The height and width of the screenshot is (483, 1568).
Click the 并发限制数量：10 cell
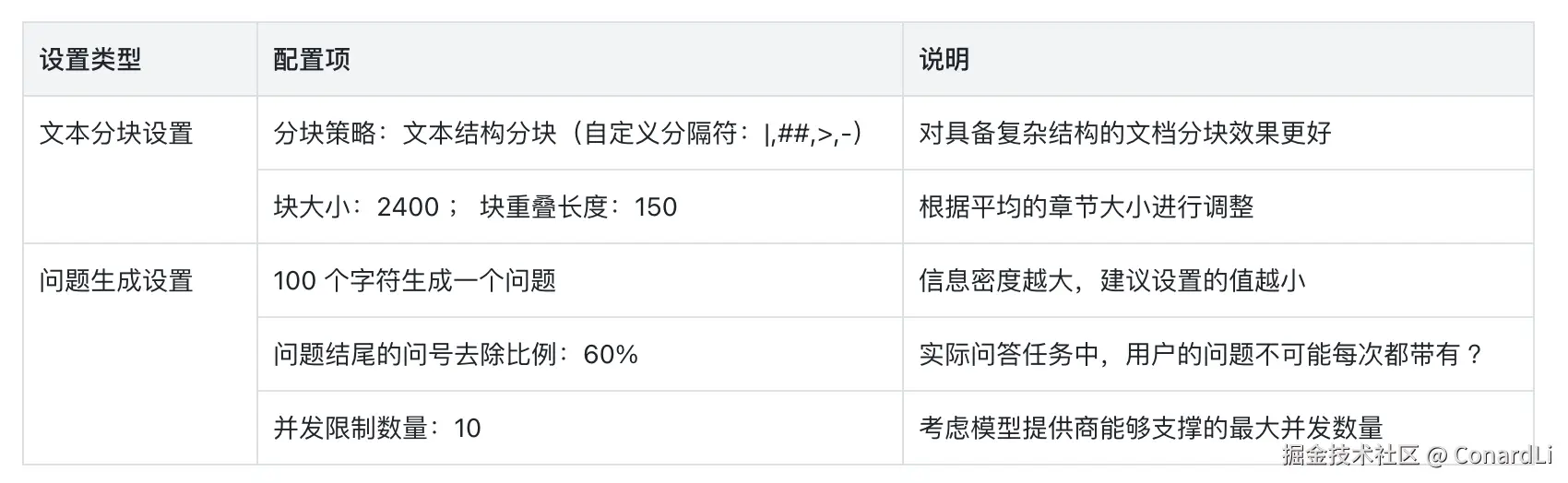pos(377,429)
